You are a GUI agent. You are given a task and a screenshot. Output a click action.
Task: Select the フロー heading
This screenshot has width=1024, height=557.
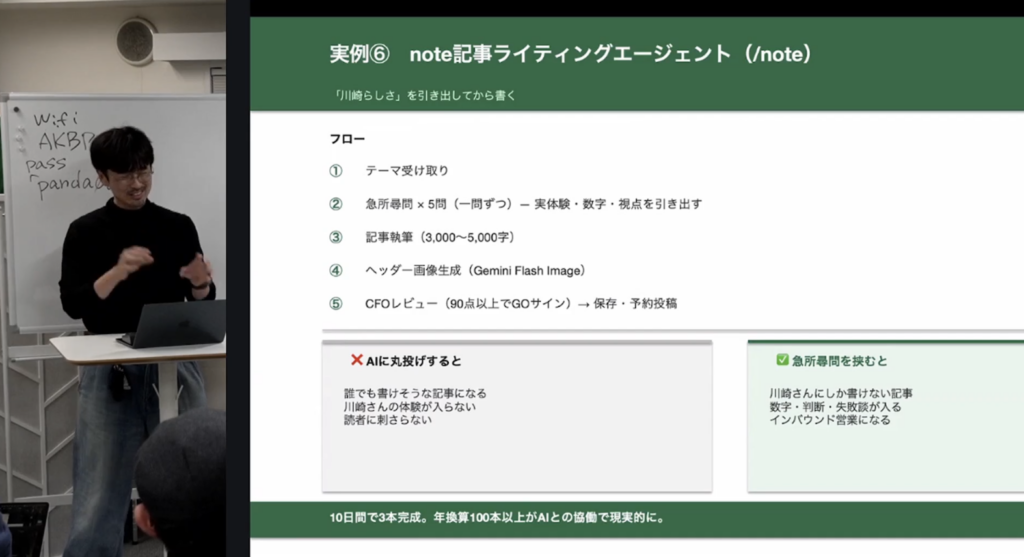pyautogui.click(x=347, y=138)
